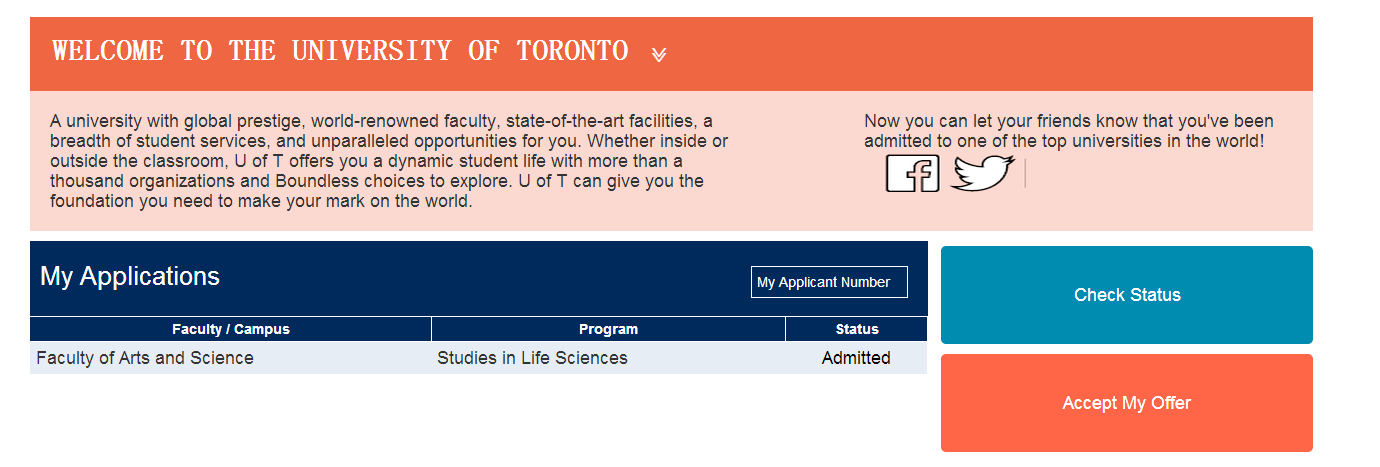Click the My Applicant Number field
The image size is (1380, 467).
829,282
